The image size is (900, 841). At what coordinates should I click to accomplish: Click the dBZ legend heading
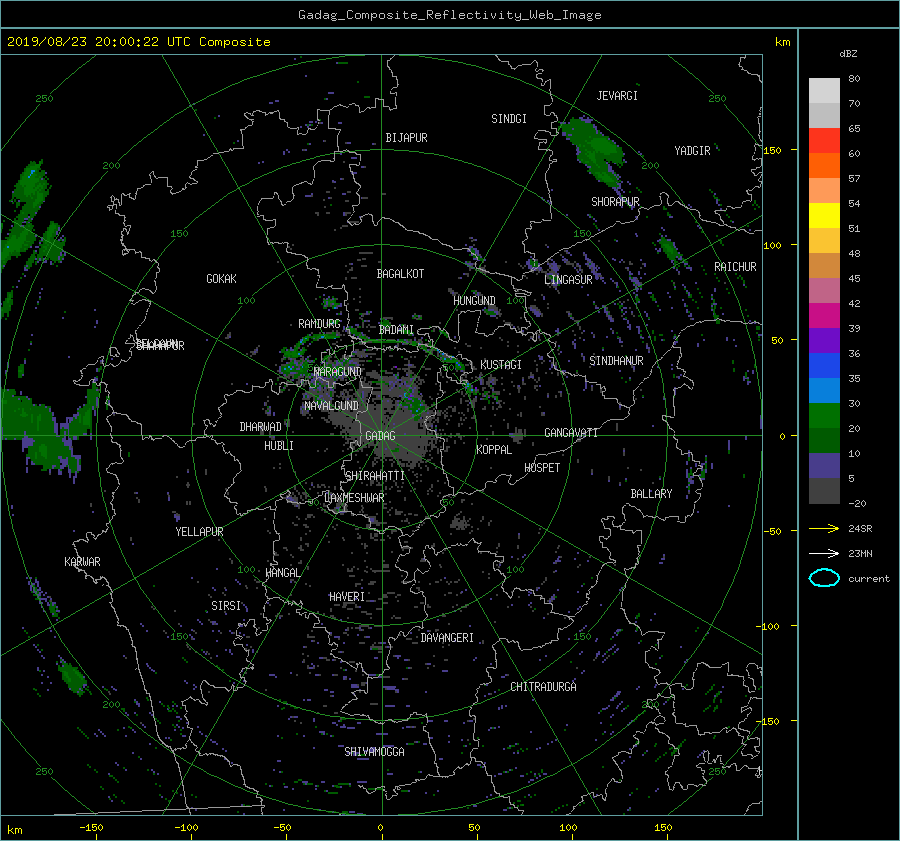click(848, 54)
